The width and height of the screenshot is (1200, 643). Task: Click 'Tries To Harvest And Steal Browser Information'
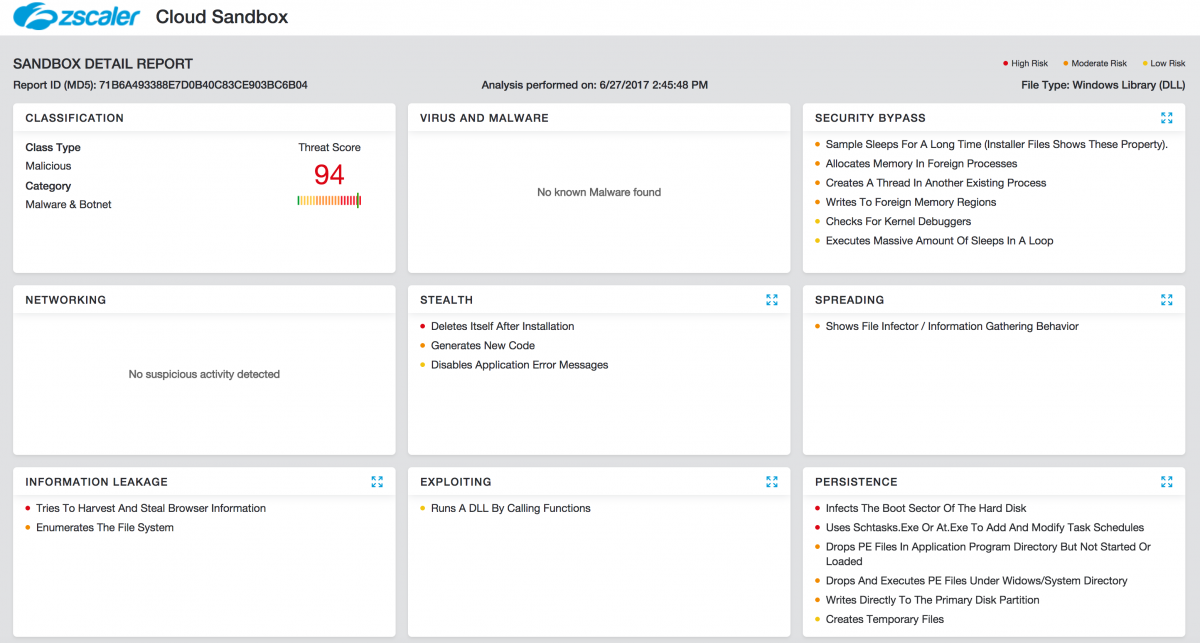tap(151, 508)
